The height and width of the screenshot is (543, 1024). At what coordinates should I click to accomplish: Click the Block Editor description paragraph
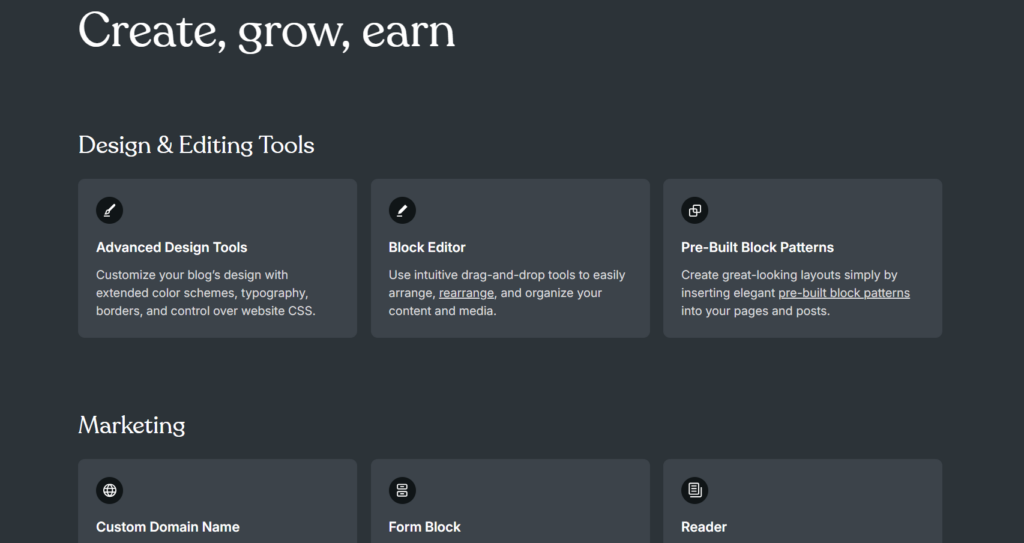[507, 293]
